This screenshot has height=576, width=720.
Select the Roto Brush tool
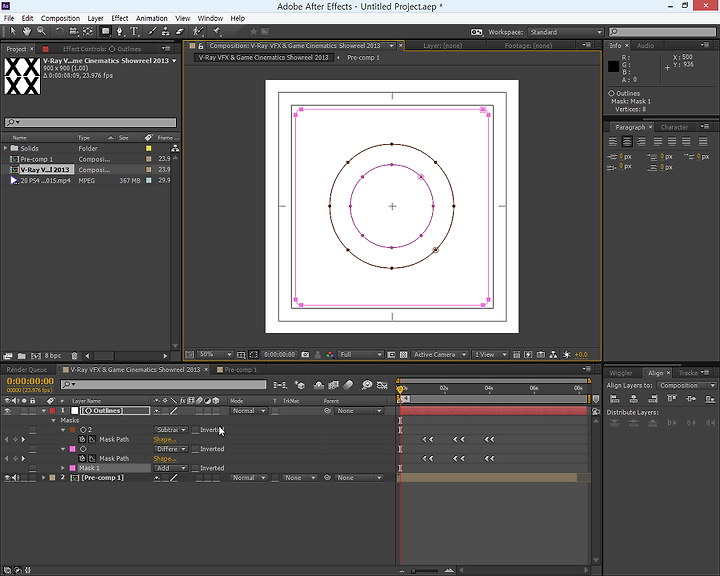pyautogui.click(x=198, y=31)
